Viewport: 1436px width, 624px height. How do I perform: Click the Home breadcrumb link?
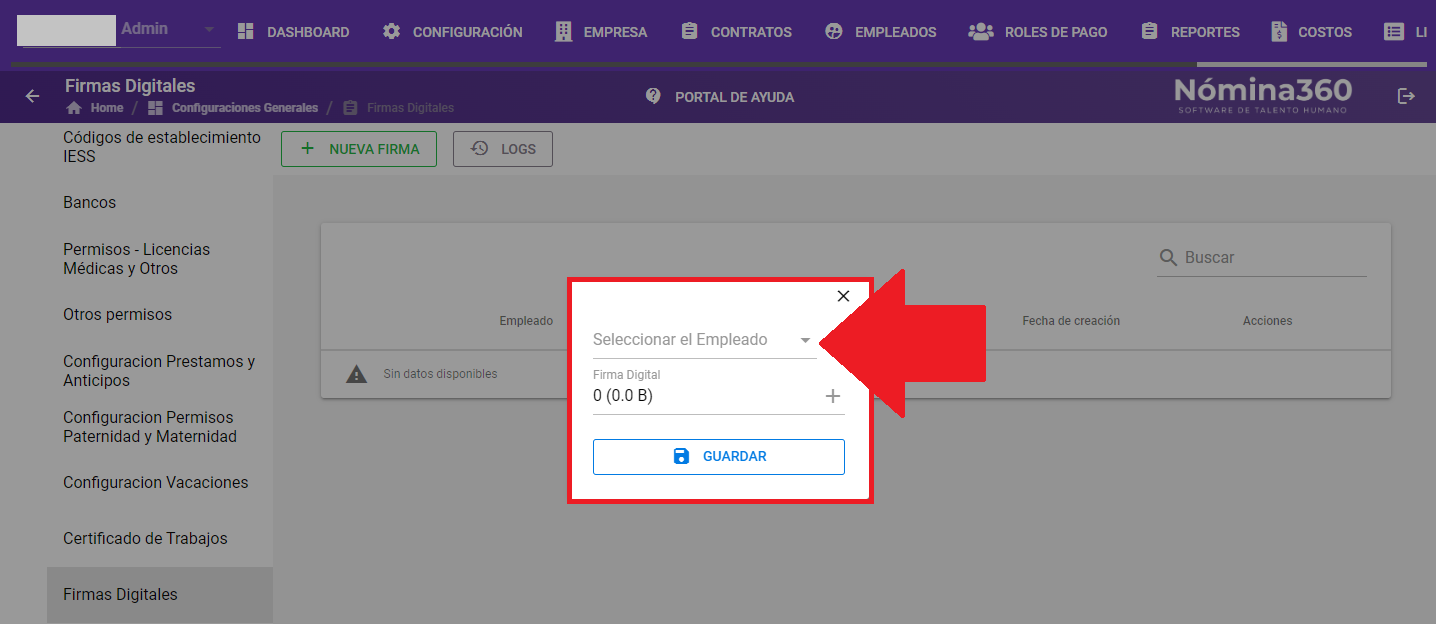coord(95,108)
